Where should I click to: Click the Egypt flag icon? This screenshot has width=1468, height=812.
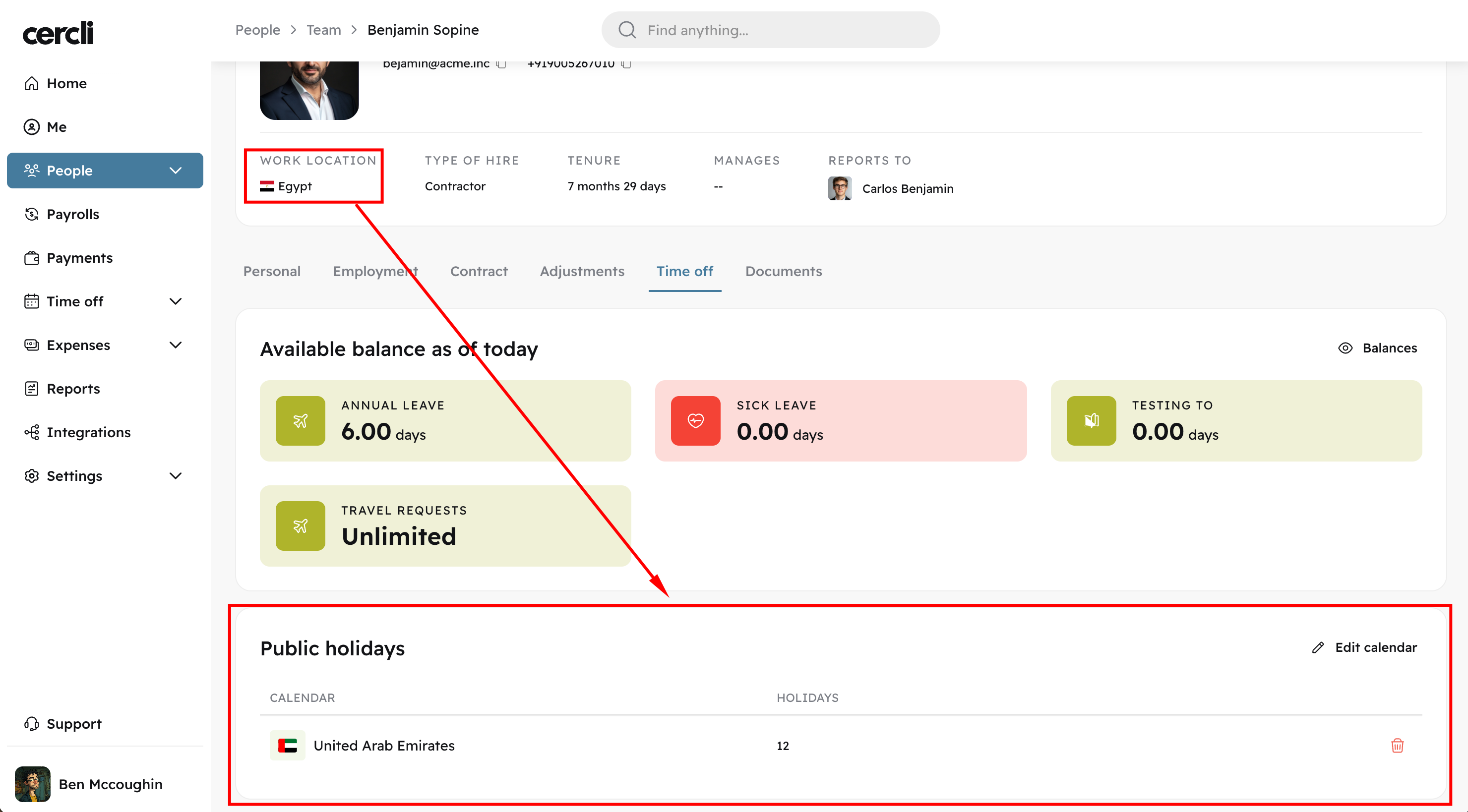[x=267, y=186]
